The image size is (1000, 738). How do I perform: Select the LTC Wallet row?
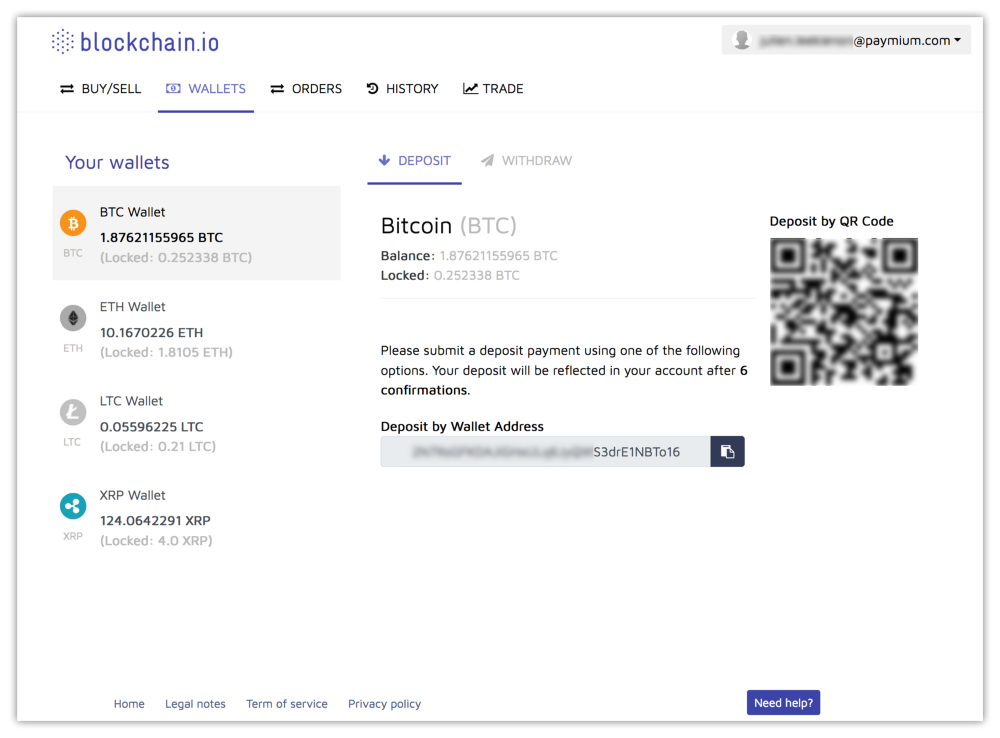pos(196,423)
